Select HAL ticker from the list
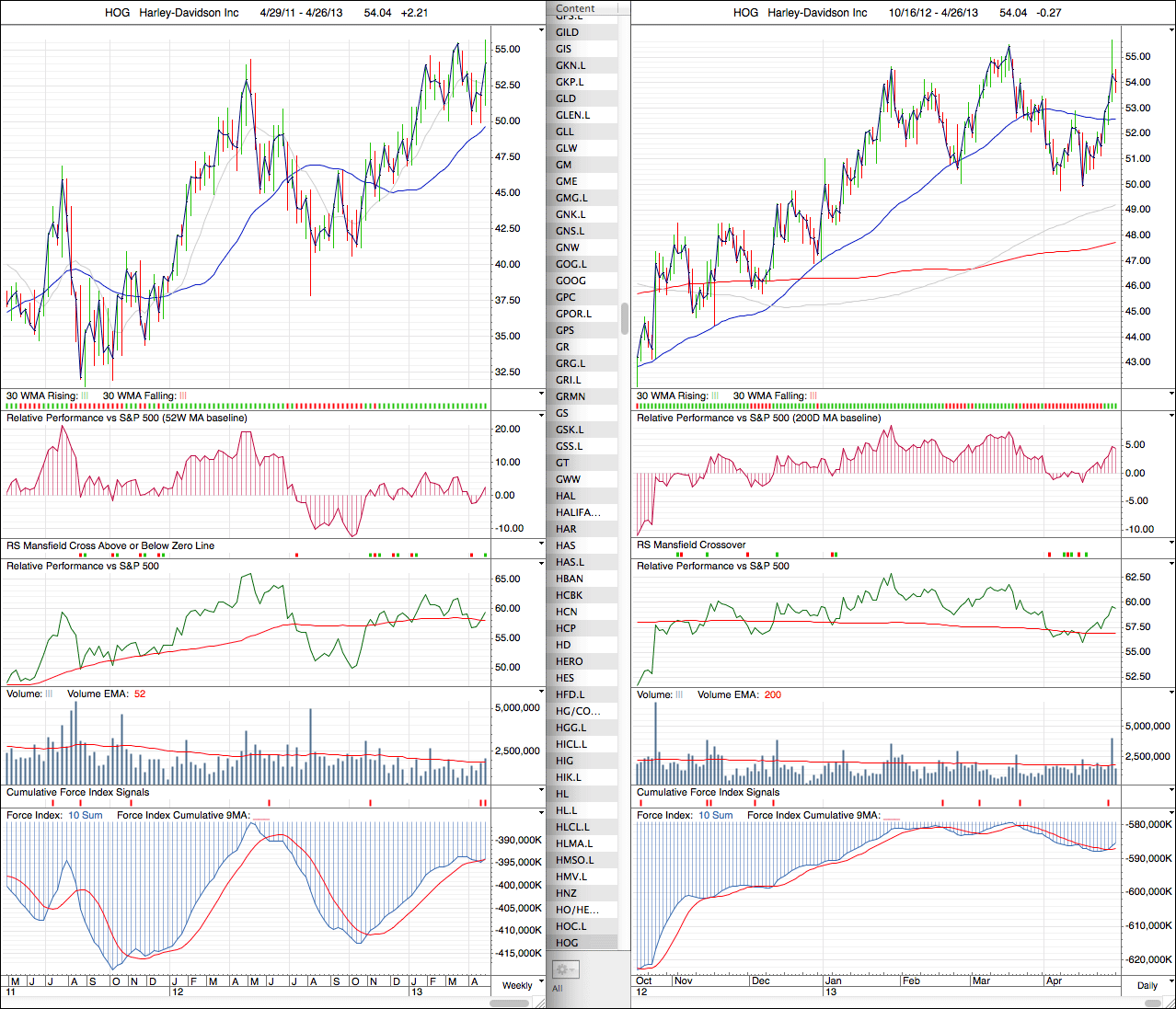Image resolution: width=1176 pixels, height=1009 pixels. [x=566, y=496]
